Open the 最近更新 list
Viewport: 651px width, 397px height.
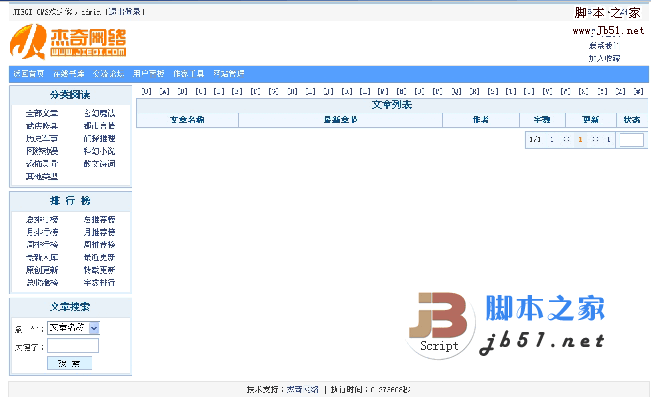pos(99,257)
